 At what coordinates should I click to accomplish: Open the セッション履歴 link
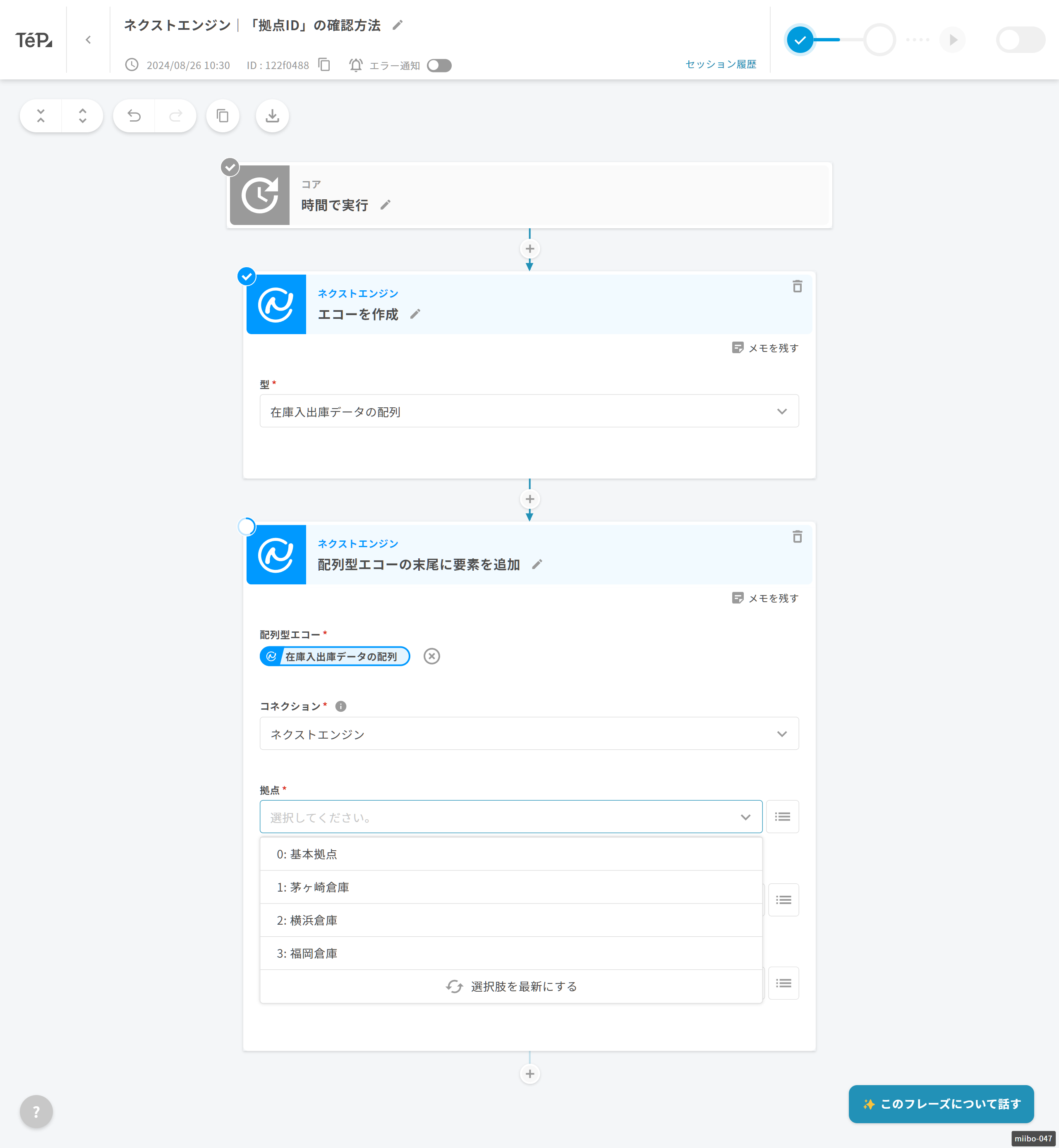[x=720, y=64]
